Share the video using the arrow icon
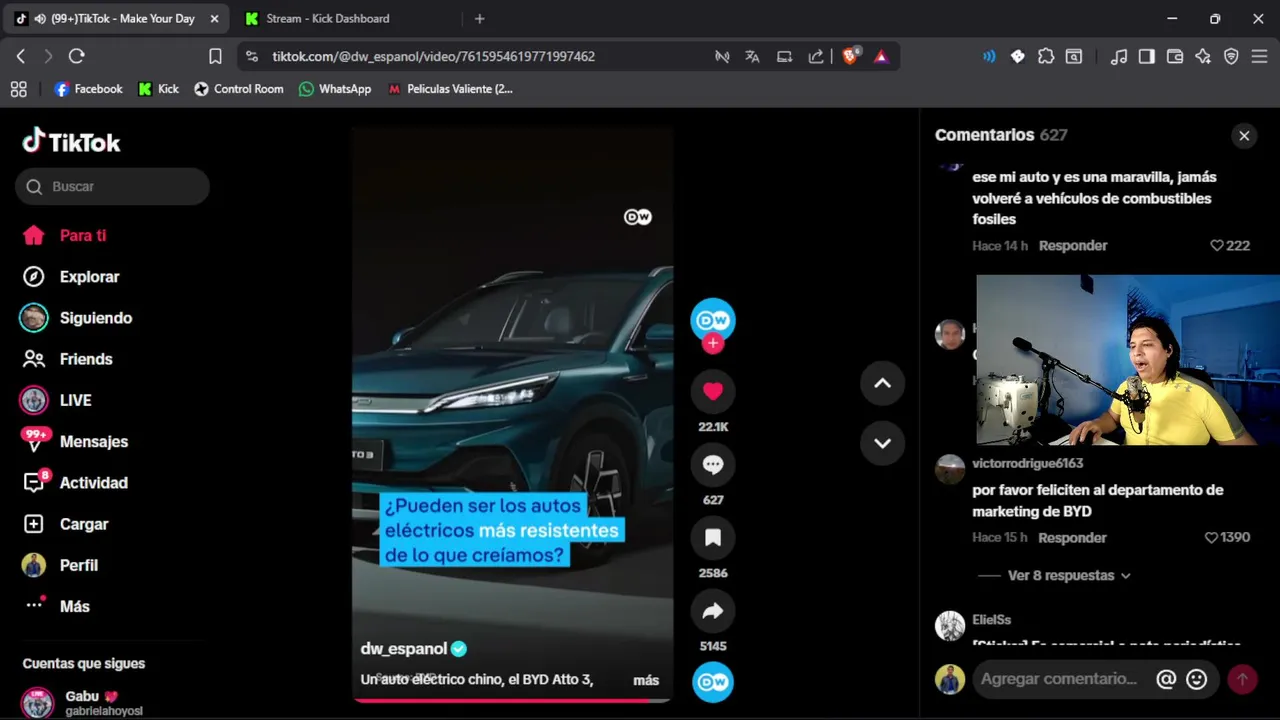 713,611
